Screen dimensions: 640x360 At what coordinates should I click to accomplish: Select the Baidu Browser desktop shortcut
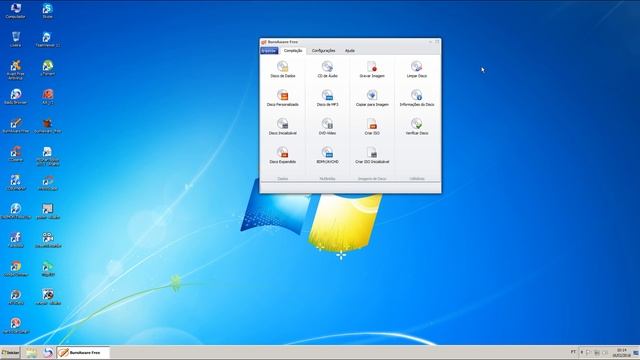16,97
